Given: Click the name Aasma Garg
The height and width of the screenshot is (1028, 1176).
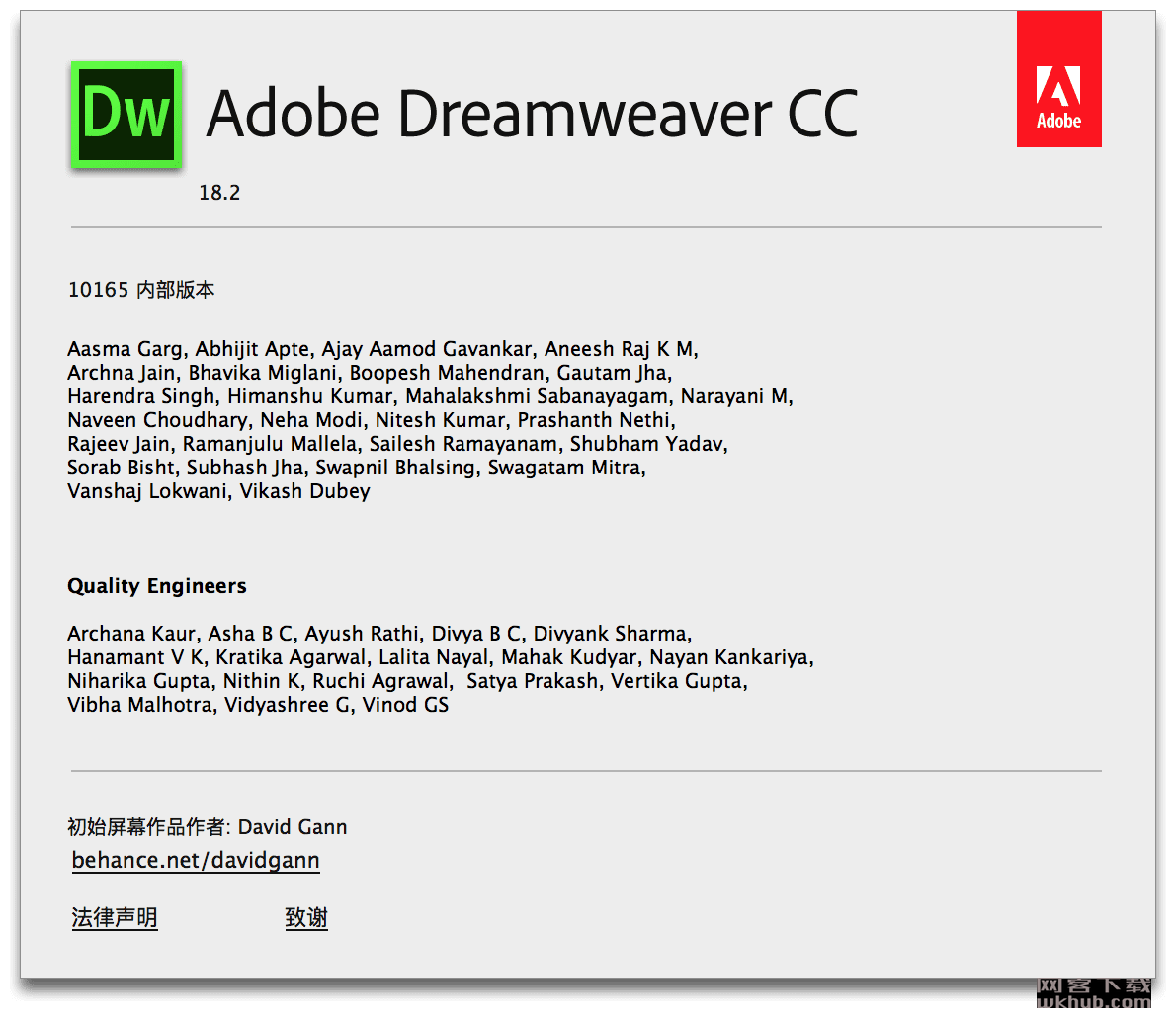Looking at the screenshot, I should click(125, 349).
